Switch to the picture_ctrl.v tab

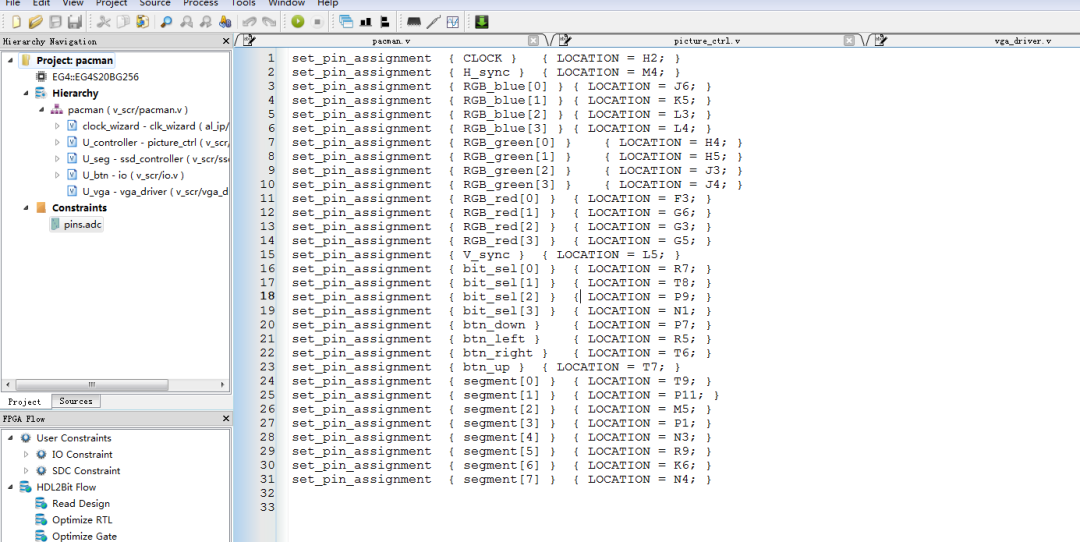[x=707, y=41]
